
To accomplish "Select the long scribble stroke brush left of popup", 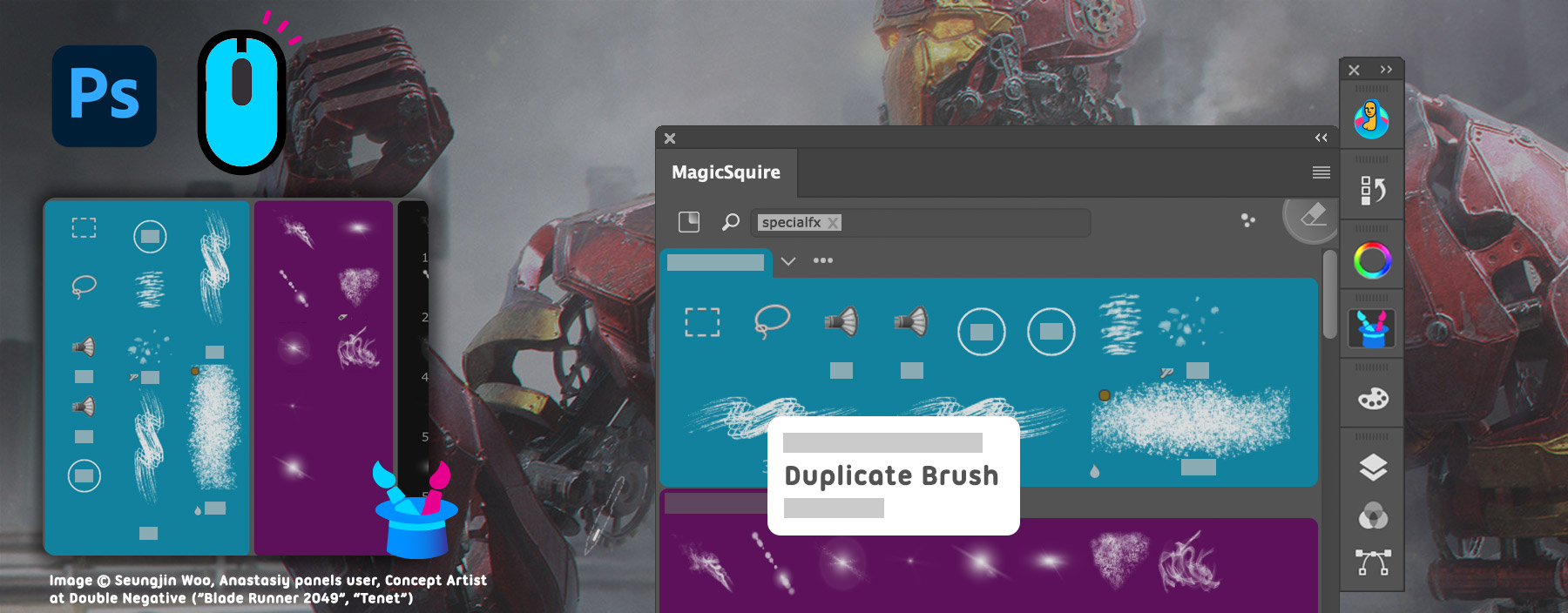I will (x=771, y=415).
